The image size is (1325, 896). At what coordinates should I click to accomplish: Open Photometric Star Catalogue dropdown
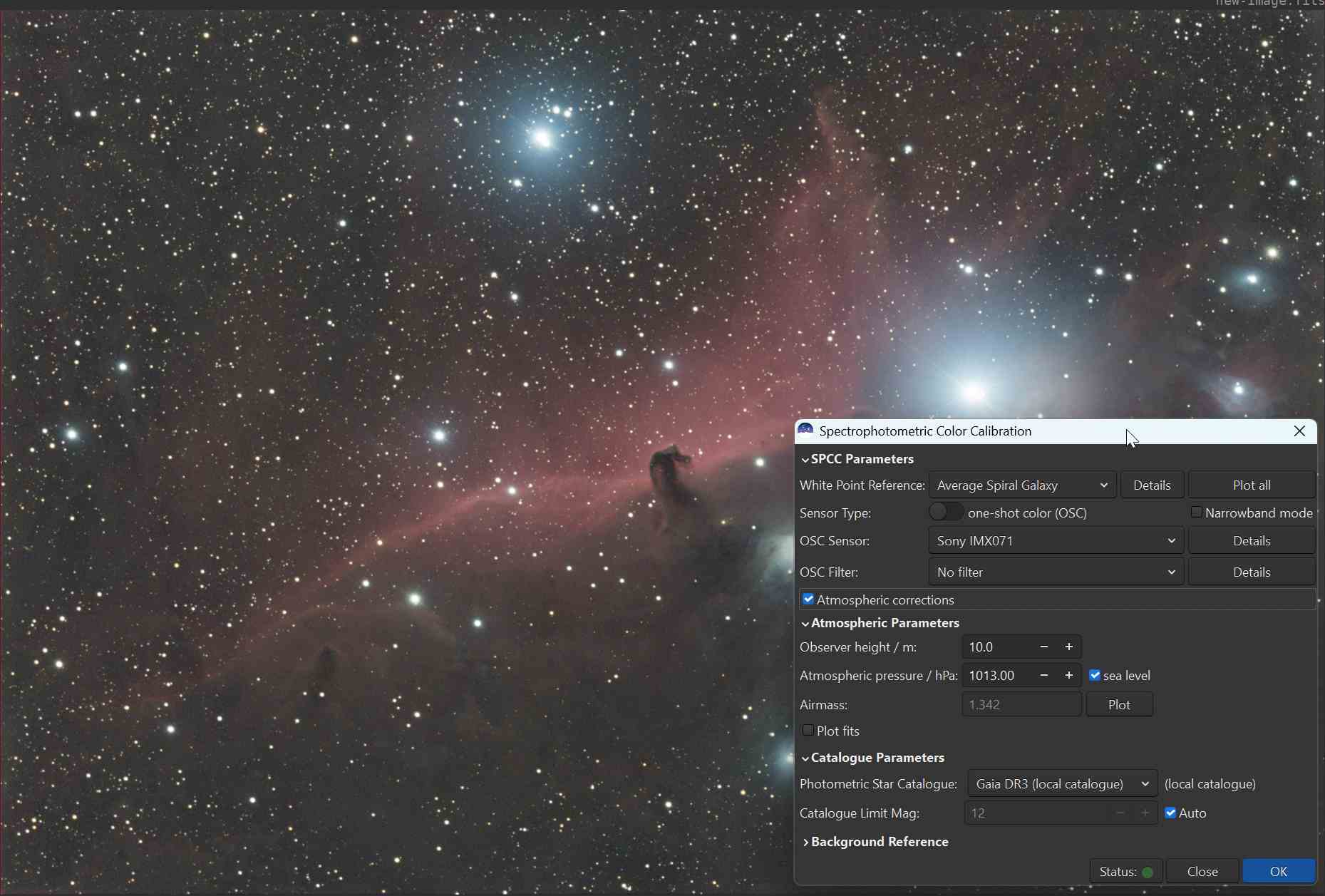click(1062, 784)
